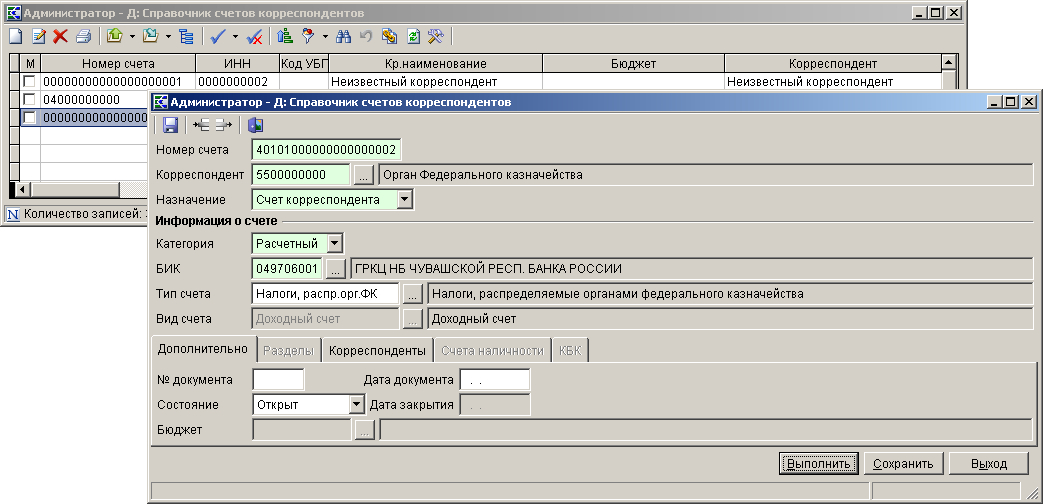1043x504 pixels.
Task: Click the hammer and wrench settings icon
Action: click(435, 37)
